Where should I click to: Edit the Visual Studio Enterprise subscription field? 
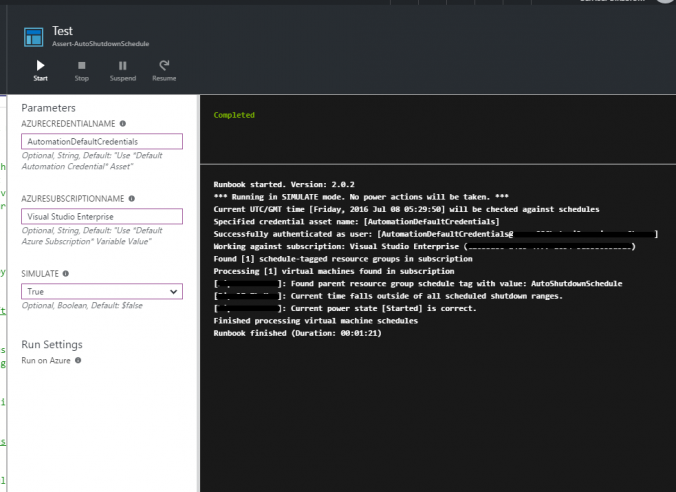click(102, 216)
